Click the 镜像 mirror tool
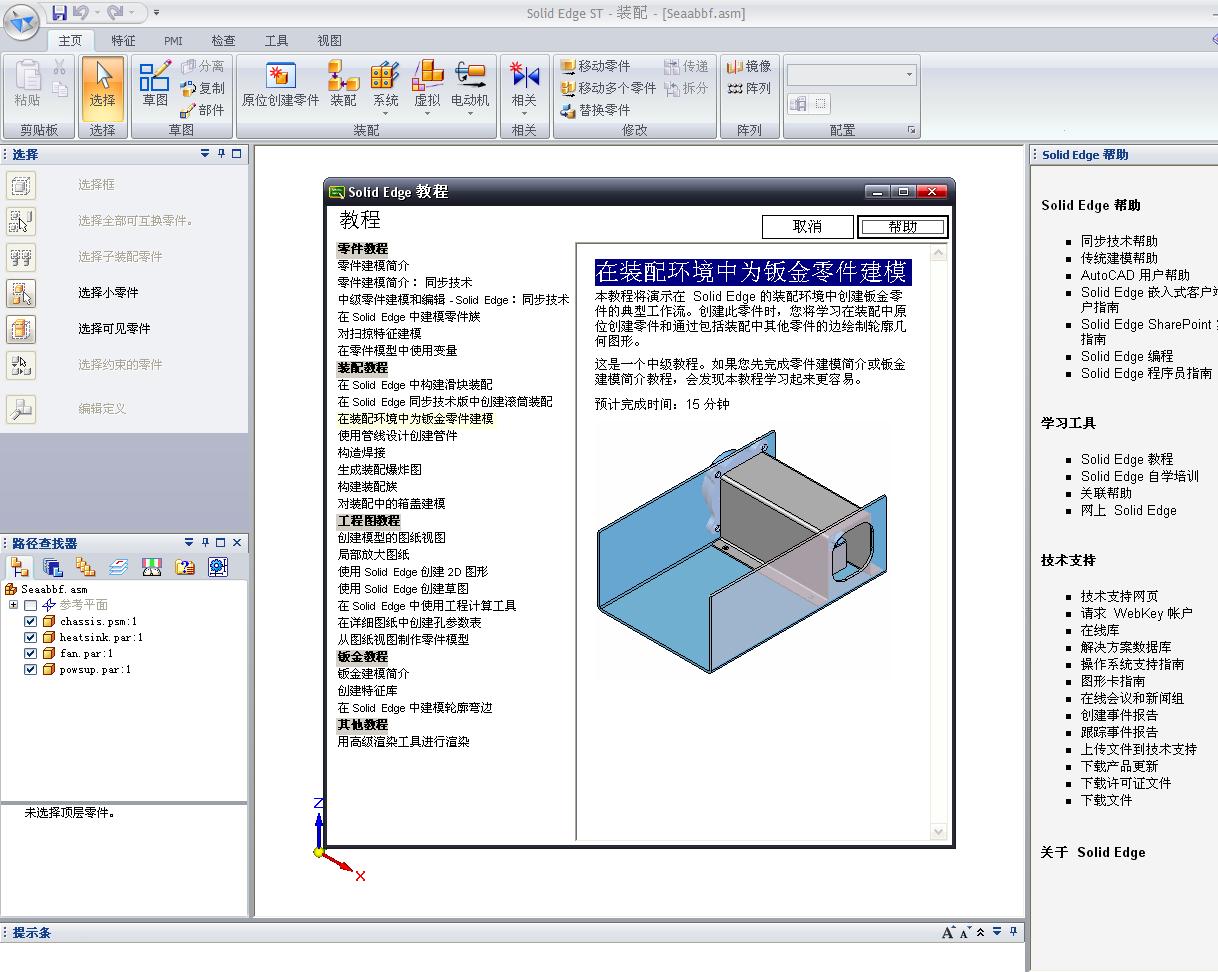This screenshot has height=972, width=1218. pos(749,66)
